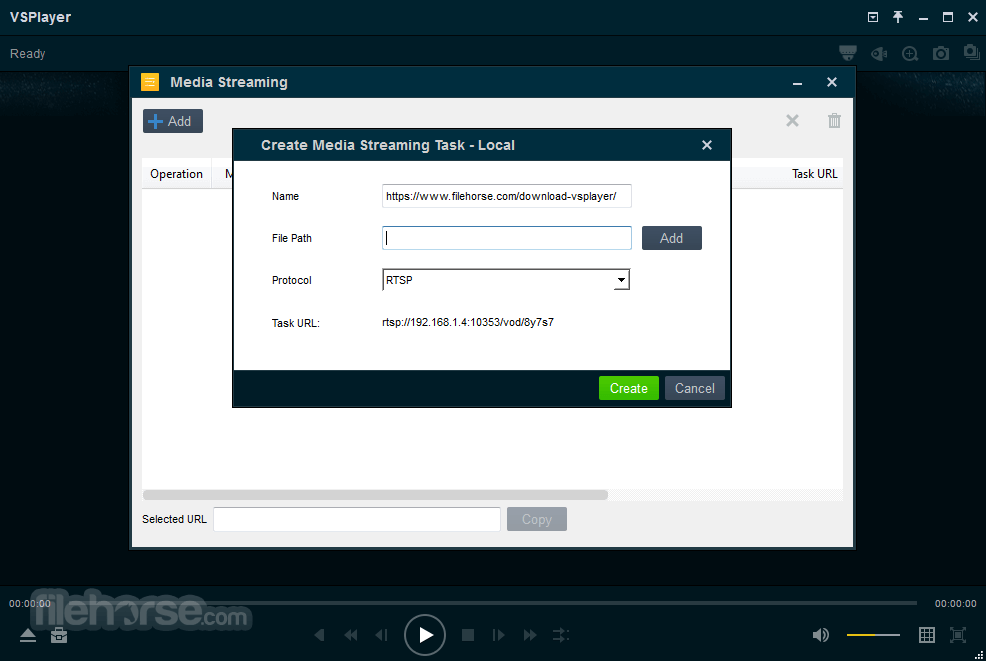Click the playback progress seek bar
Viewport: 986px width, 661px height.
484,603
